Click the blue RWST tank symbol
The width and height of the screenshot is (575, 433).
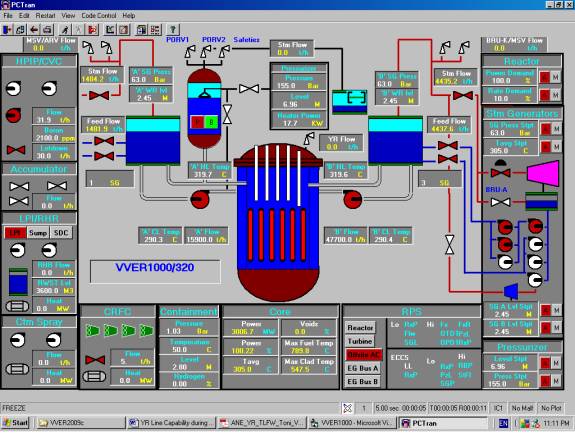point(18,282)
